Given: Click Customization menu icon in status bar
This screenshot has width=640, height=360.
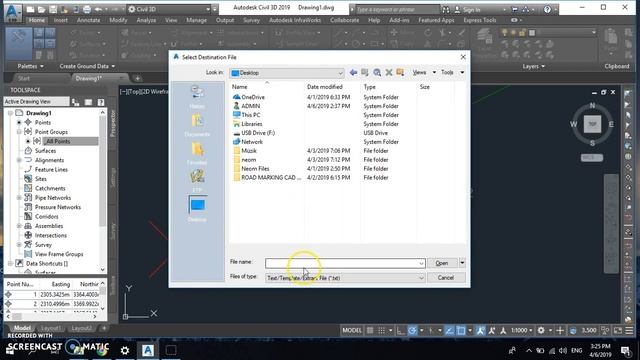Looking at the screenshot, I should [629, 330].
